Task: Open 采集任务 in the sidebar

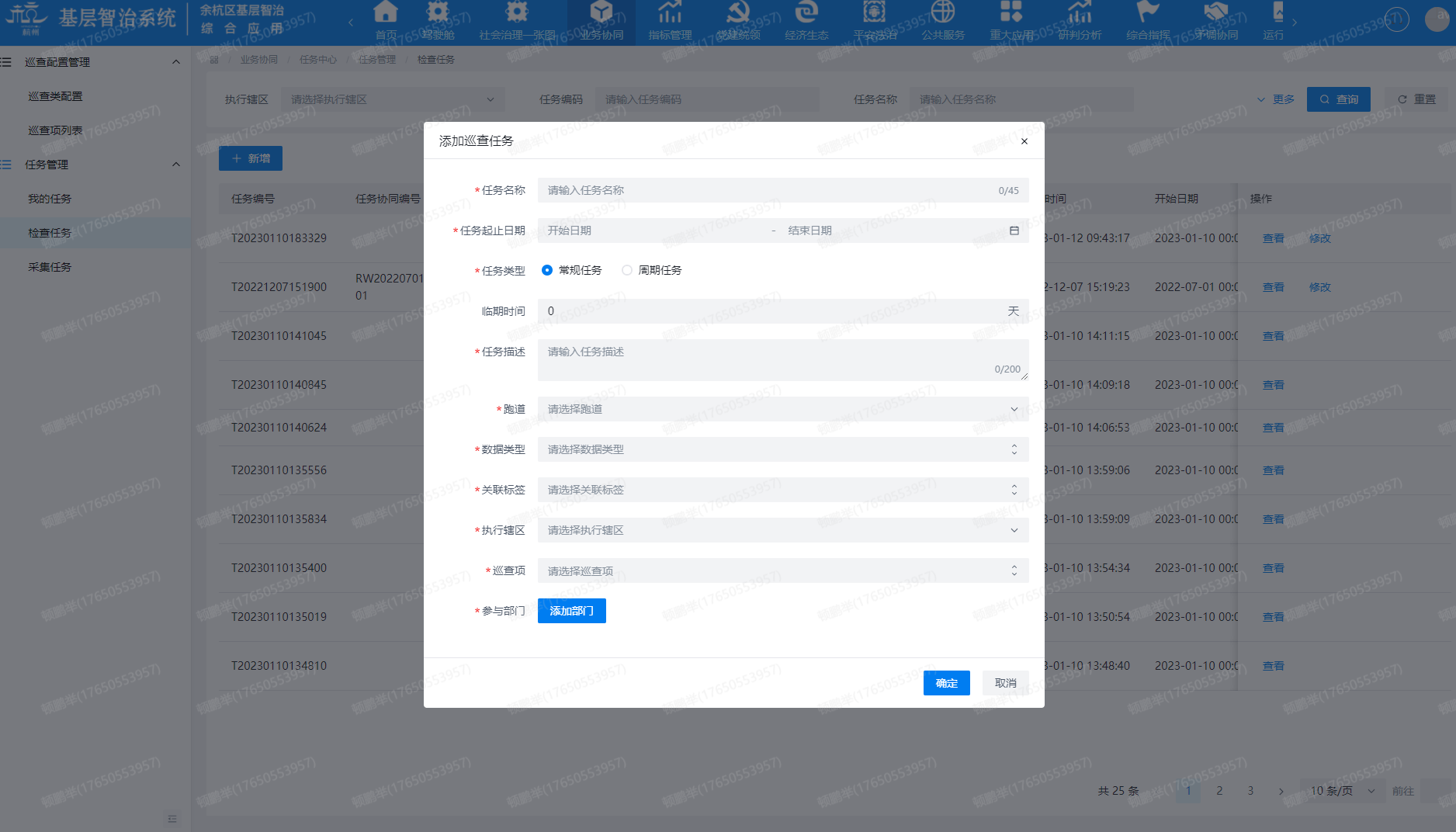Action: coord(50,267)
